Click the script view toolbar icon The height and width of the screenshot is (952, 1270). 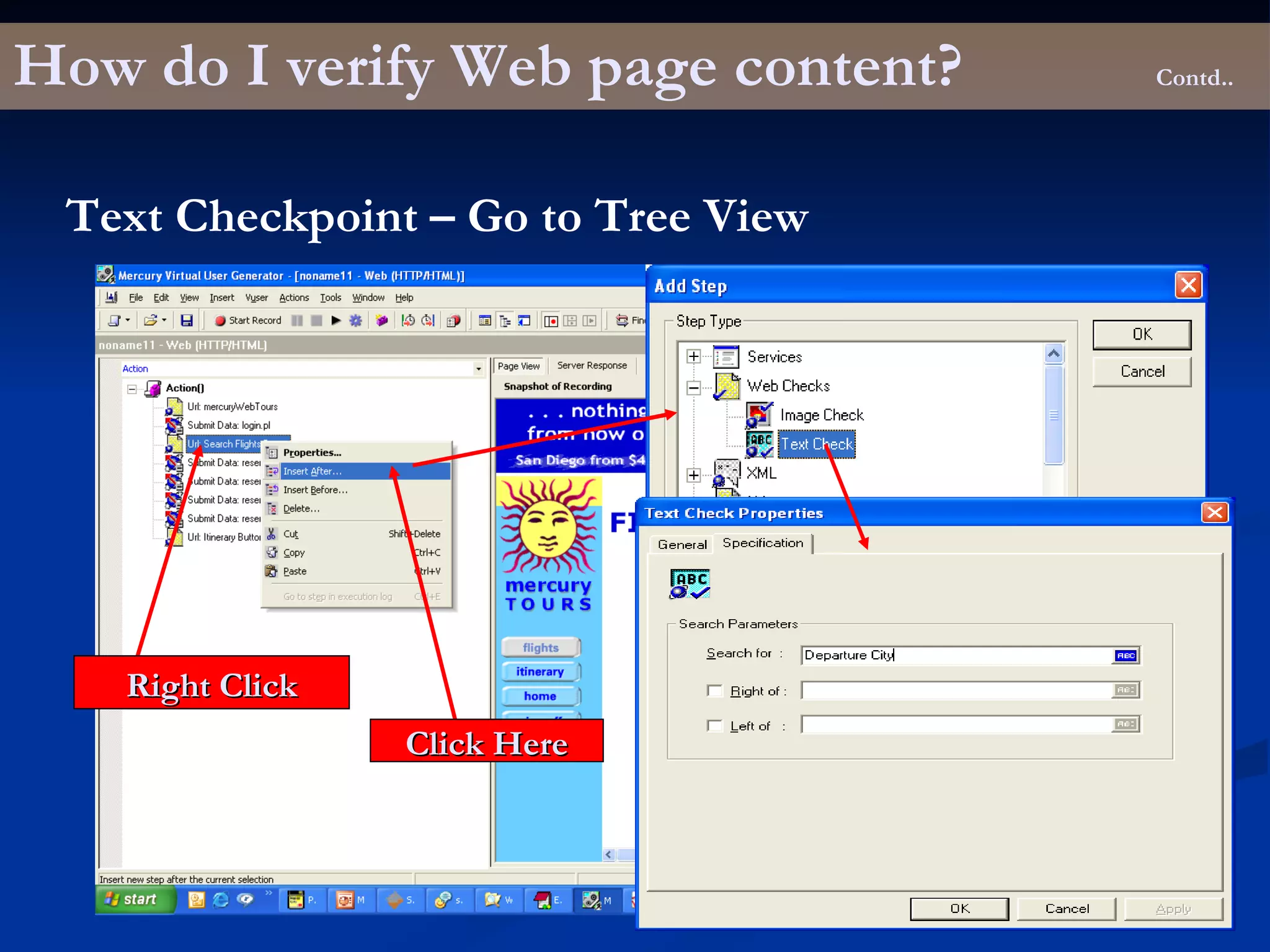click(x=485, y=320)
